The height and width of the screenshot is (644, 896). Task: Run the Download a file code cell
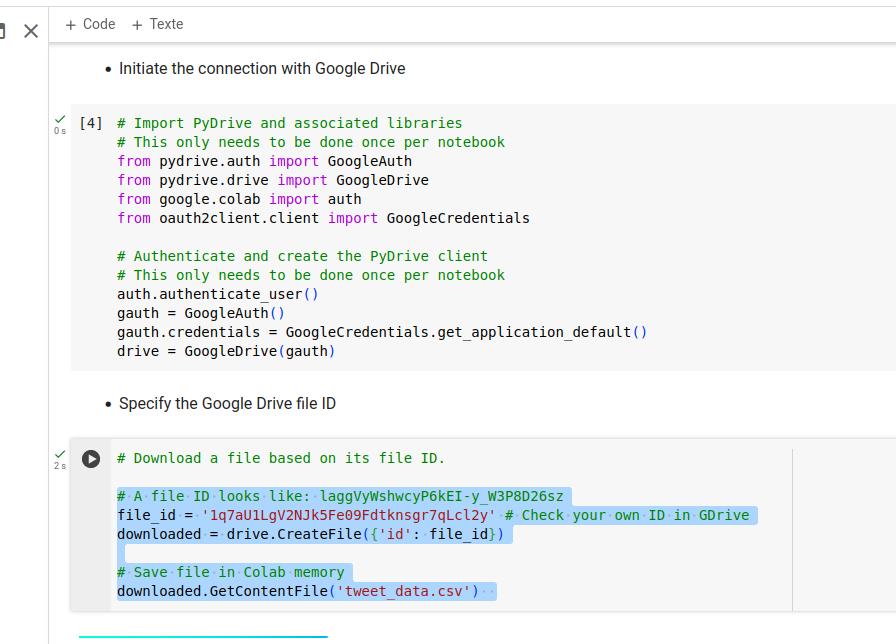pyautogui.click(x=91, y=458)
